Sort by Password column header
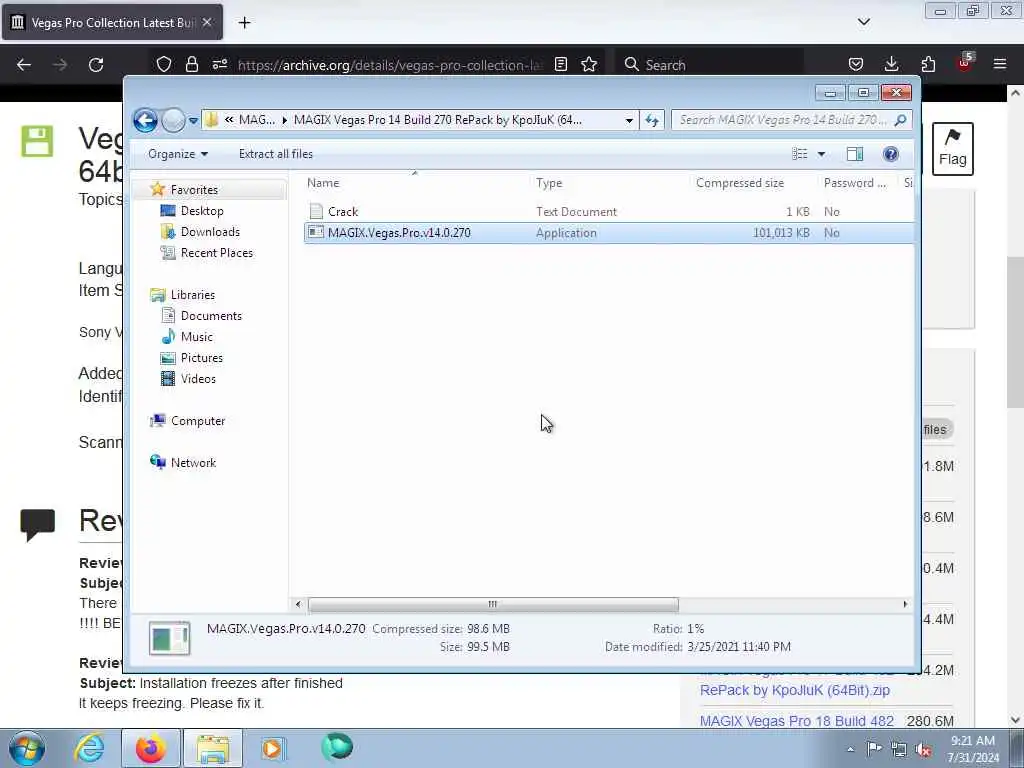 click(x=855, y=183)
